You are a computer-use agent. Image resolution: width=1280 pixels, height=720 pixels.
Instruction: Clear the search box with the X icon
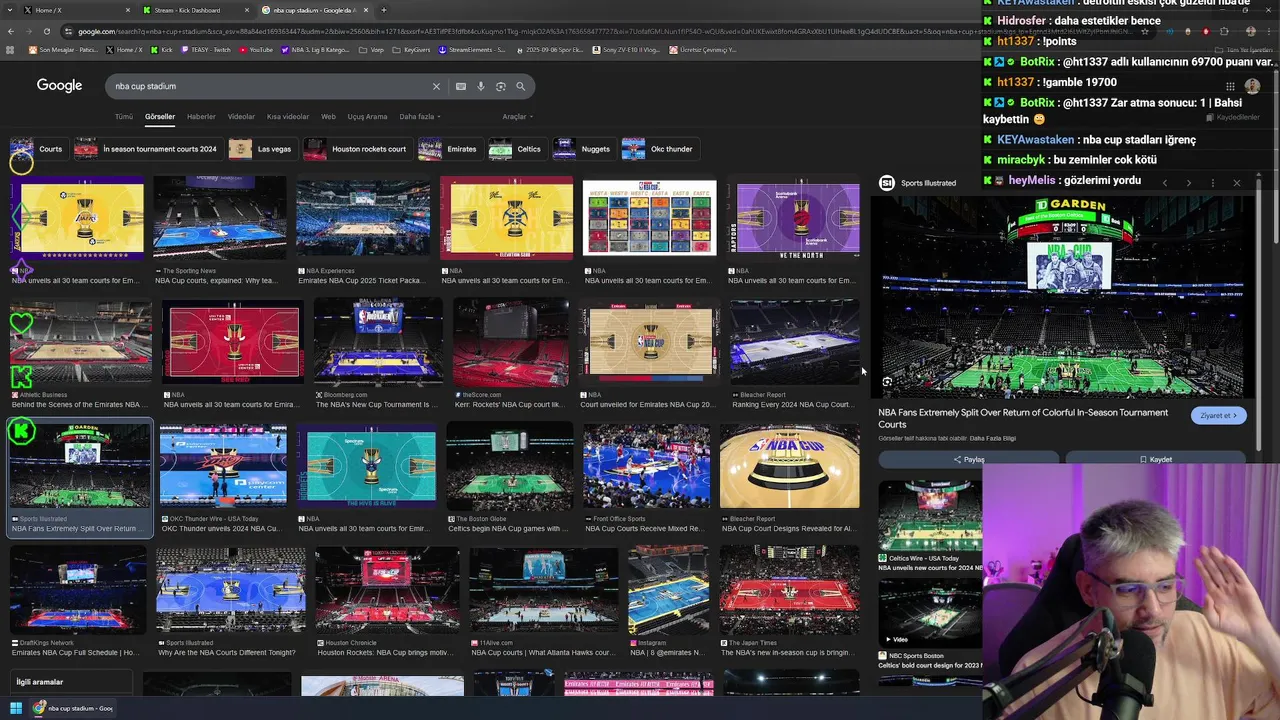point(436,86)
